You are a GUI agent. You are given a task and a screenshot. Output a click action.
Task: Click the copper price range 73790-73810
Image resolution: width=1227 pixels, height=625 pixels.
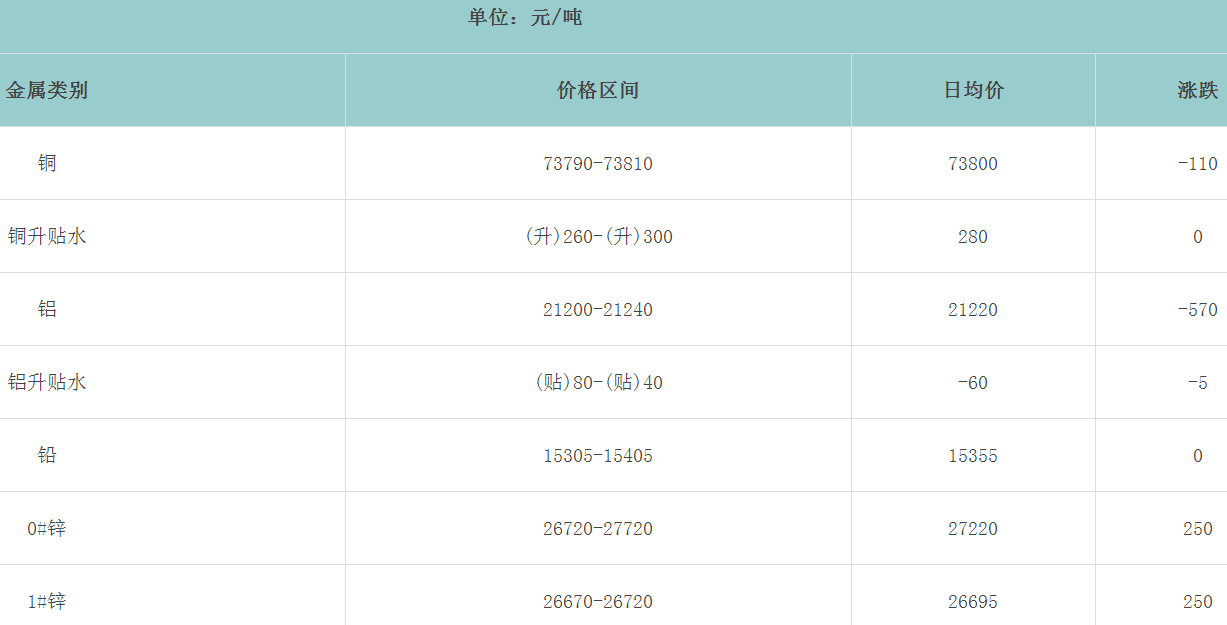[598, 164]
